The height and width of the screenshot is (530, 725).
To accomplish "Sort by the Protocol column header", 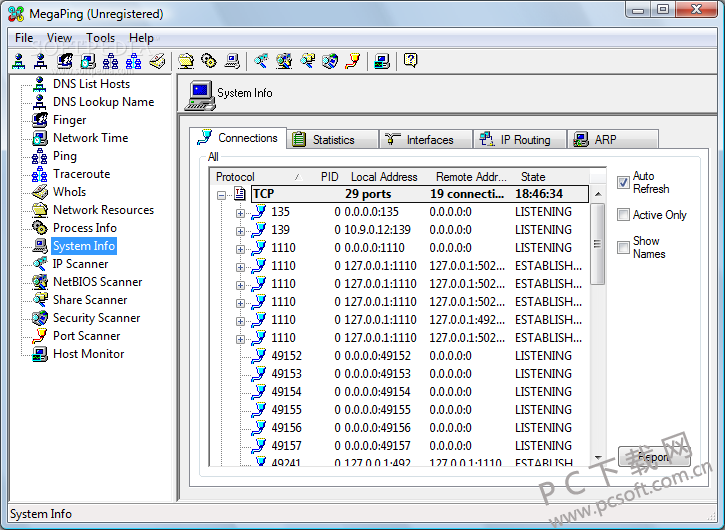I will [258, 177].
